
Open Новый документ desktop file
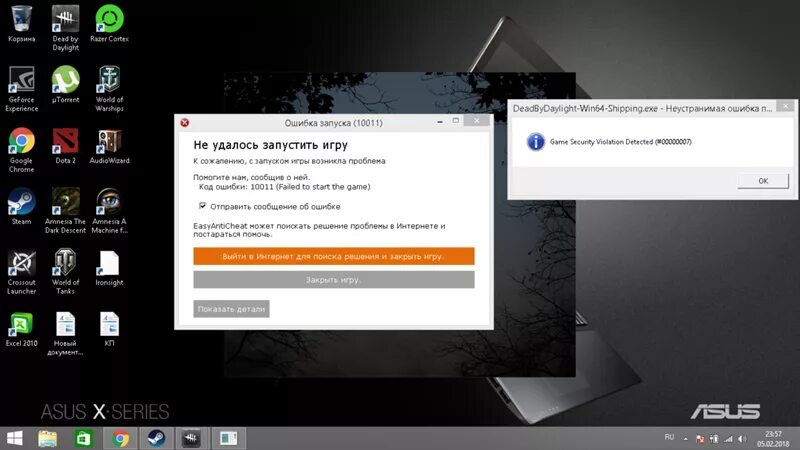click(65, 333)
